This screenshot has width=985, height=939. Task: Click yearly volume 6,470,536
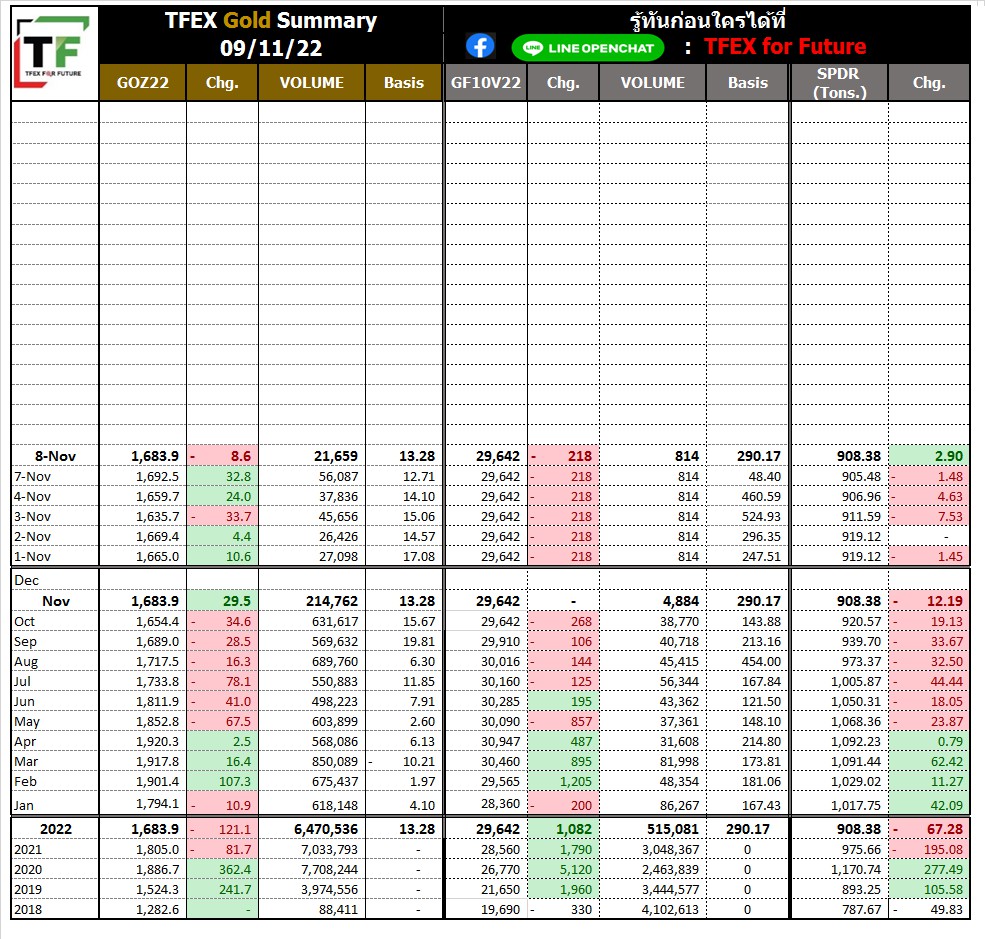pyautogui.click(x=326, y=829)
